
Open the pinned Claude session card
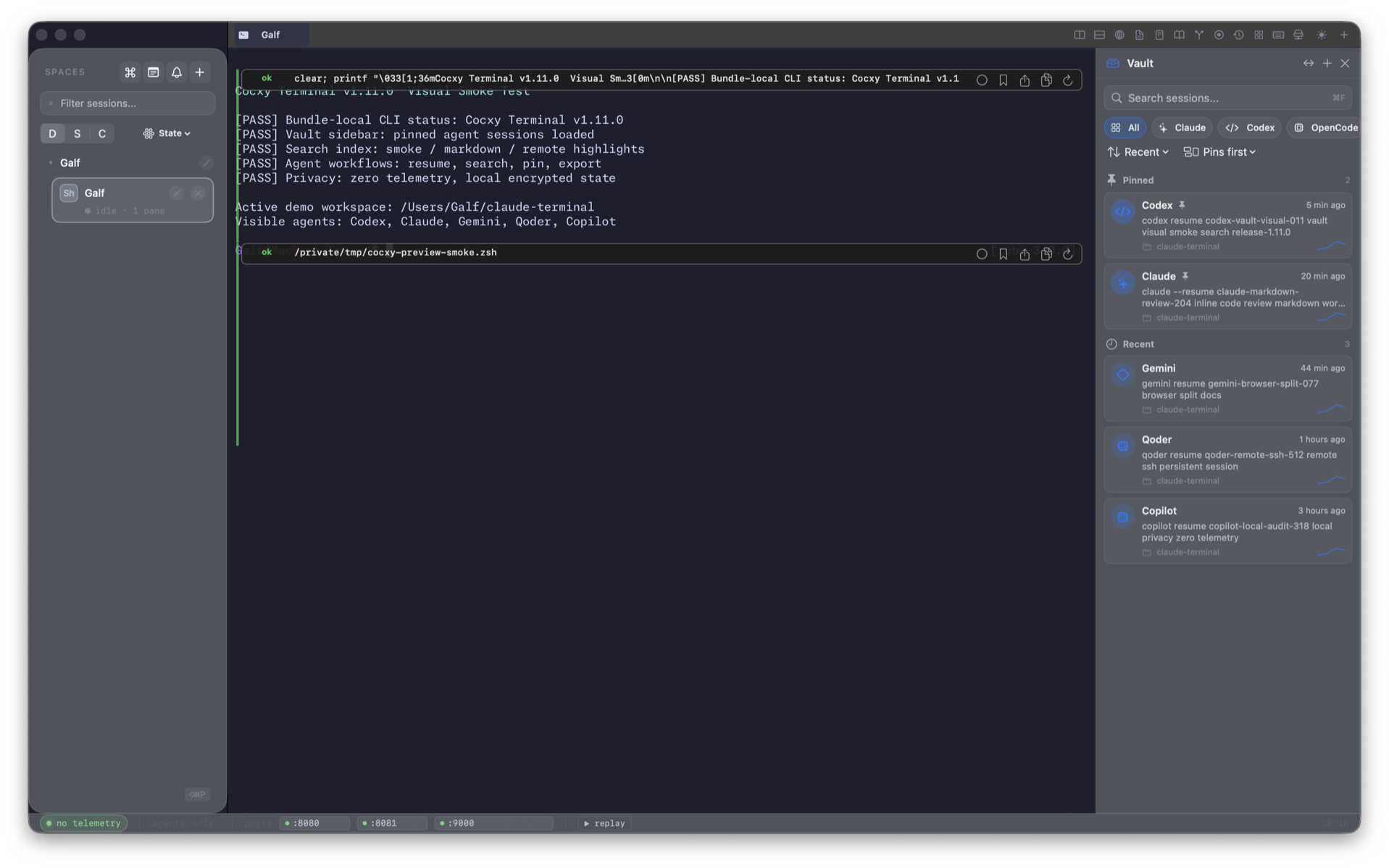(x=1227, y=297)
